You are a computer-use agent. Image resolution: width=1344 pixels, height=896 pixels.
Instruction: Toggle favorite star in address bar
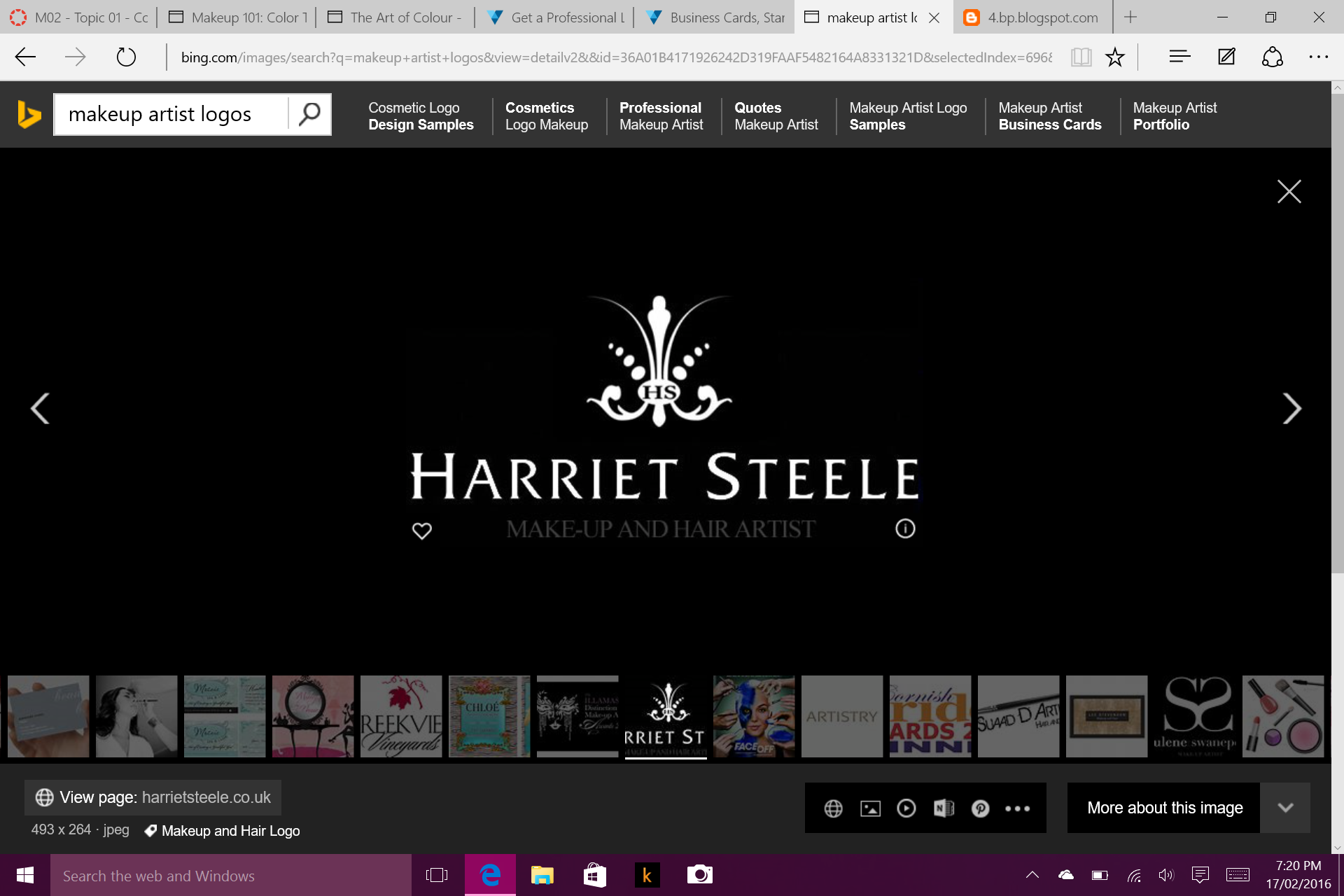[x=1115, y=57]
